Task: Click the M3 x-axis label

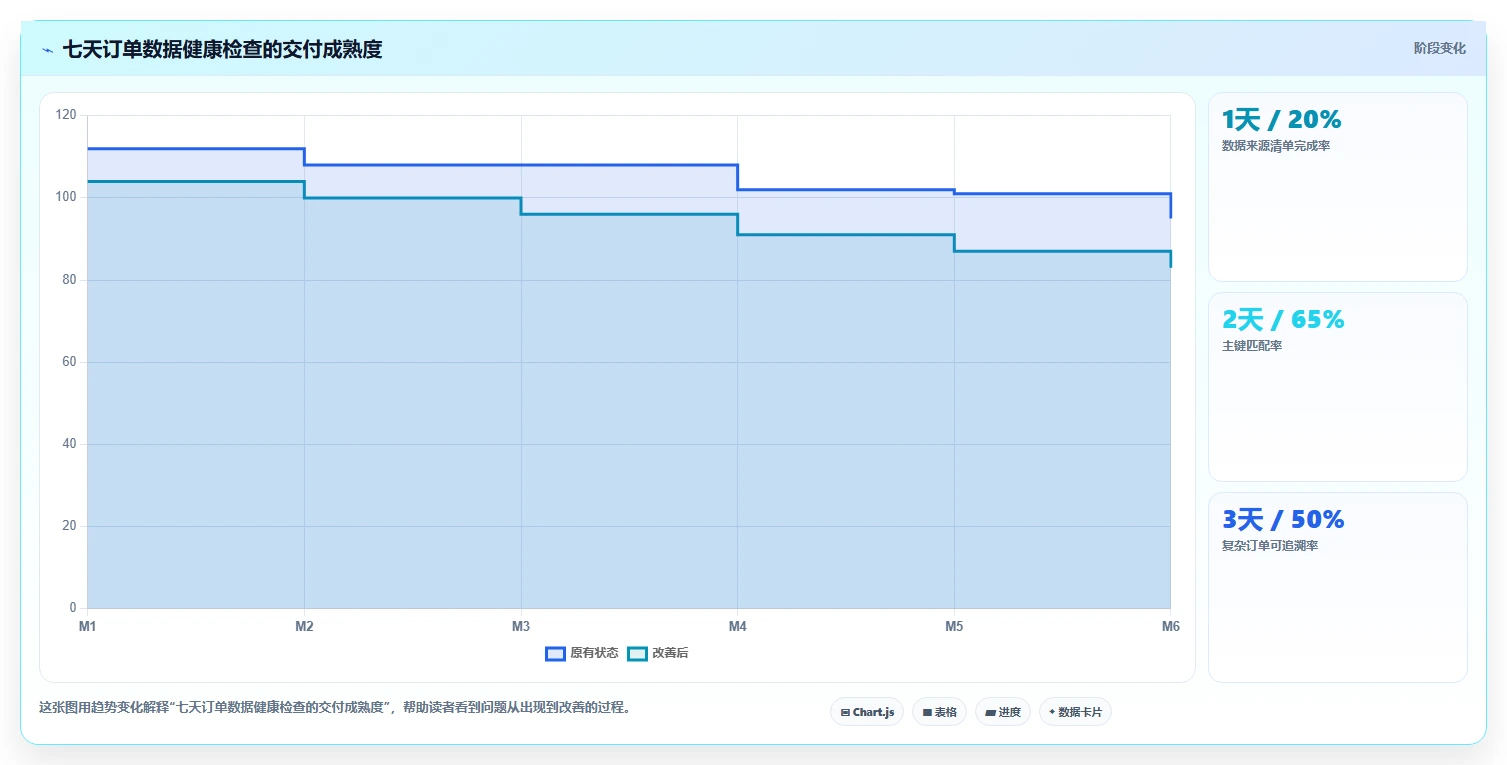Action: point(521,626)
